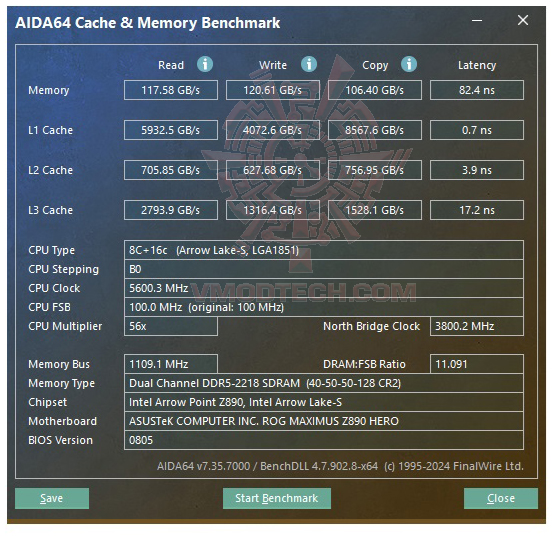Click the Close button
The image size is (556, 538).
pyautogui.click(x=501, y=498)
